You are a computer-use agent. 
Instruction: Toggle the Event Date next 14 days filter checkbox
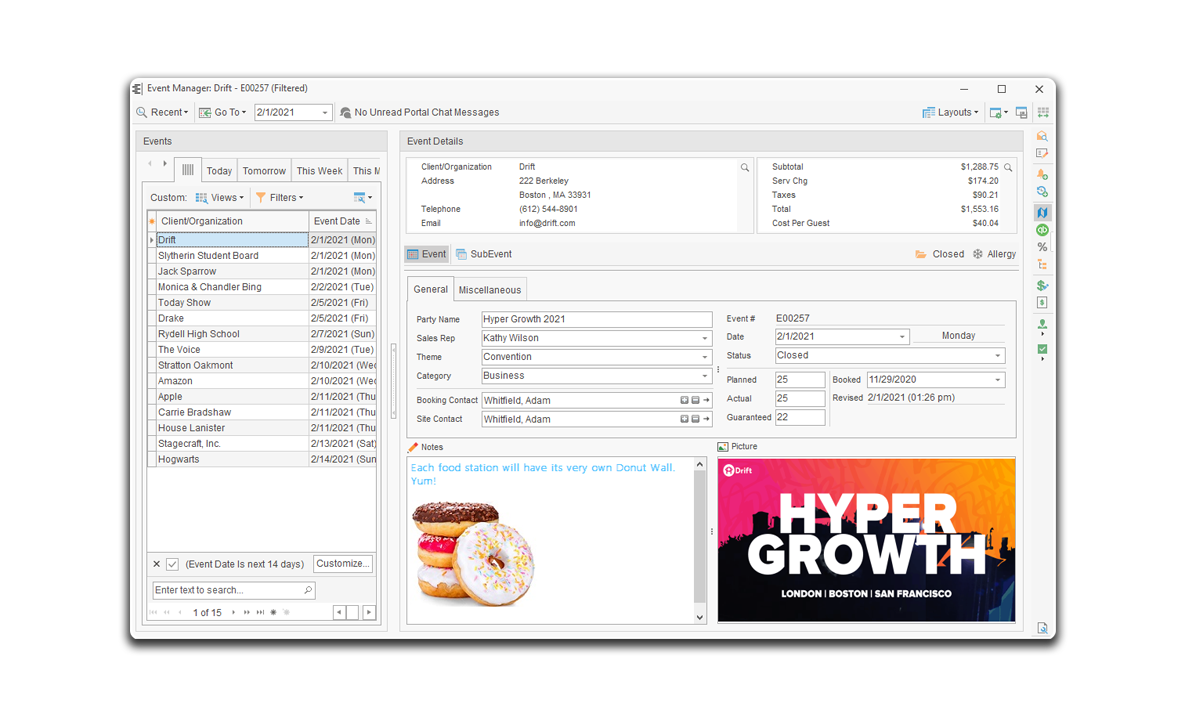click(x=172, y=564)
